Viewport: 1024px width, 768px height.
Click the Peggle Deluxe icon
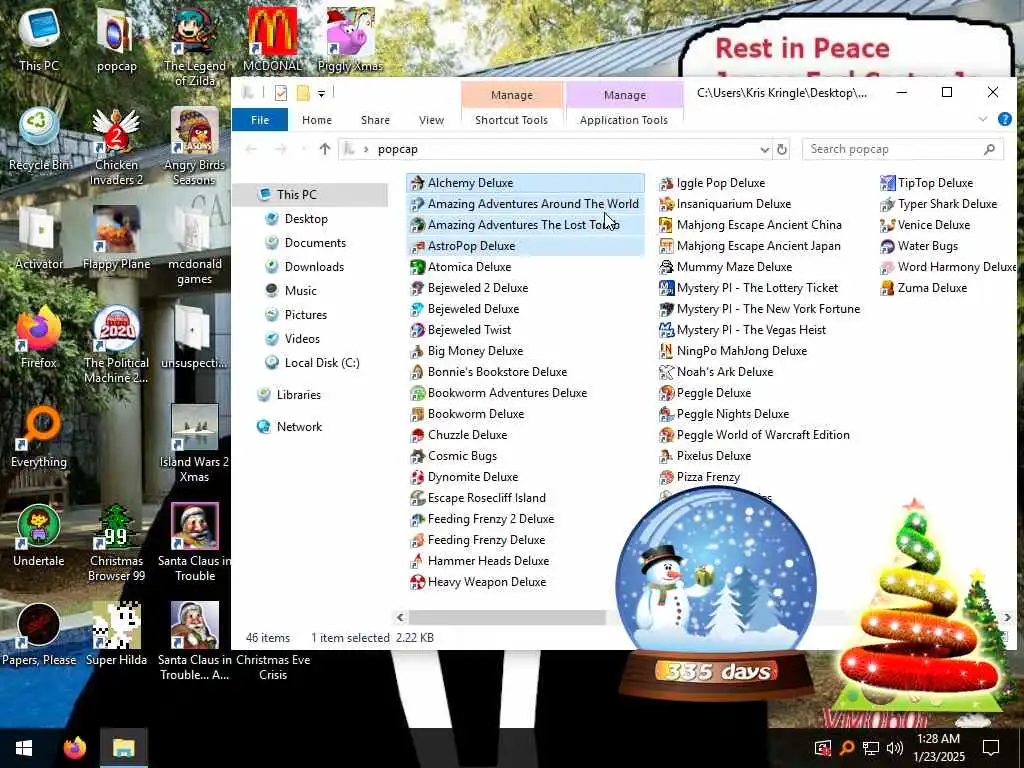click(x=666, y=393)
